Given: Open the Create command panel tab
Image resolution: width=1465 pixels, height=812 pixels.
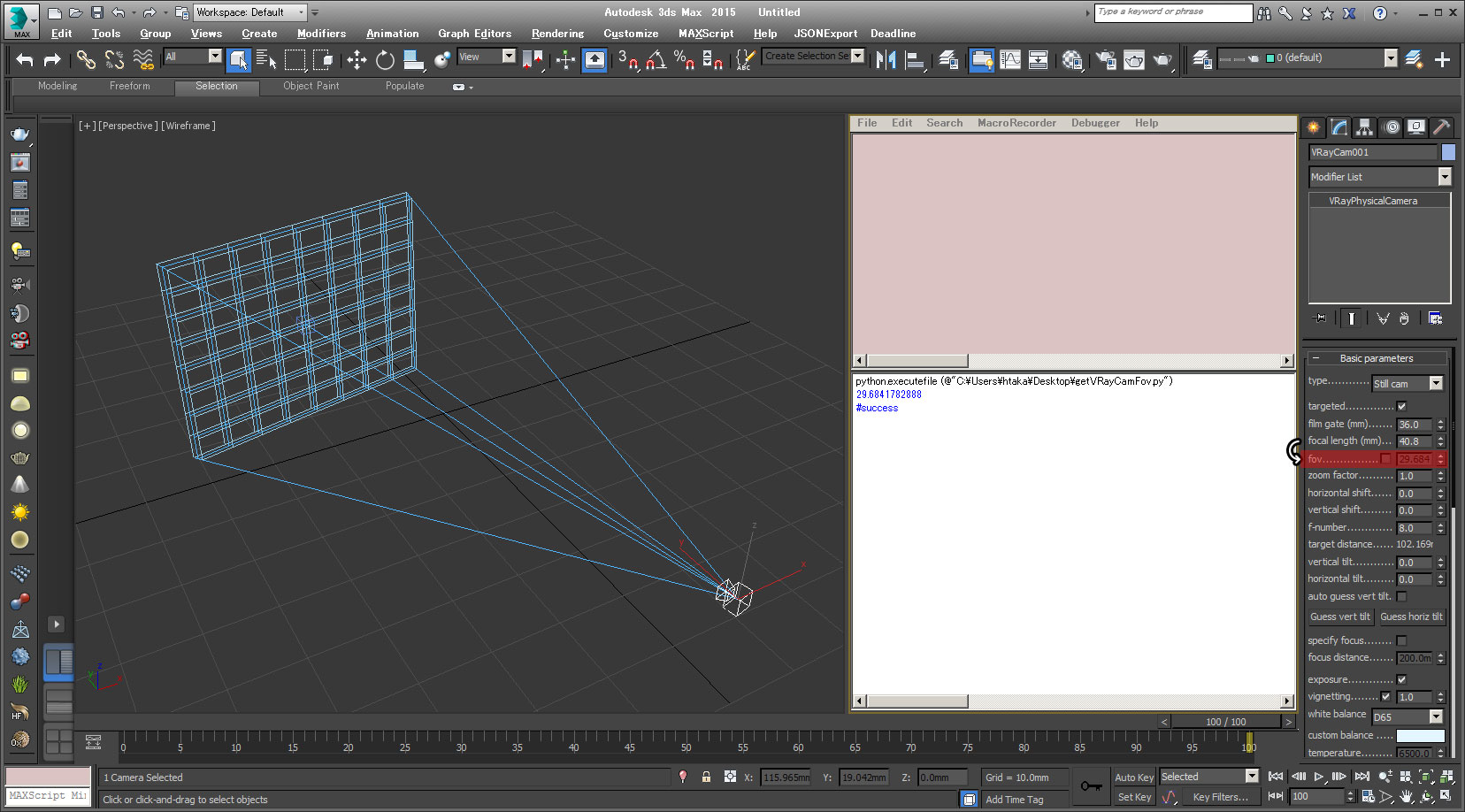Looking at the screenshot, I should tap(1314, 127).
